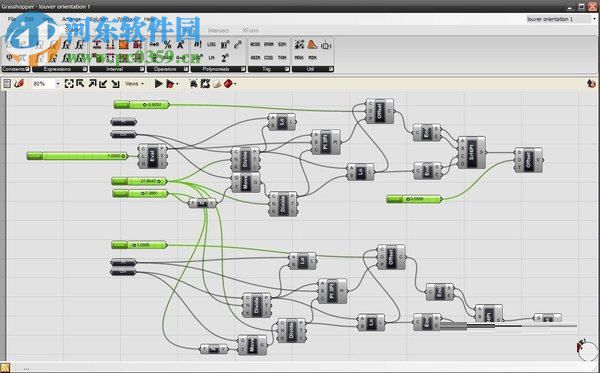Open the red gem icon's dropdown arrow
This screenshot has width=600, height=373.
235,84
